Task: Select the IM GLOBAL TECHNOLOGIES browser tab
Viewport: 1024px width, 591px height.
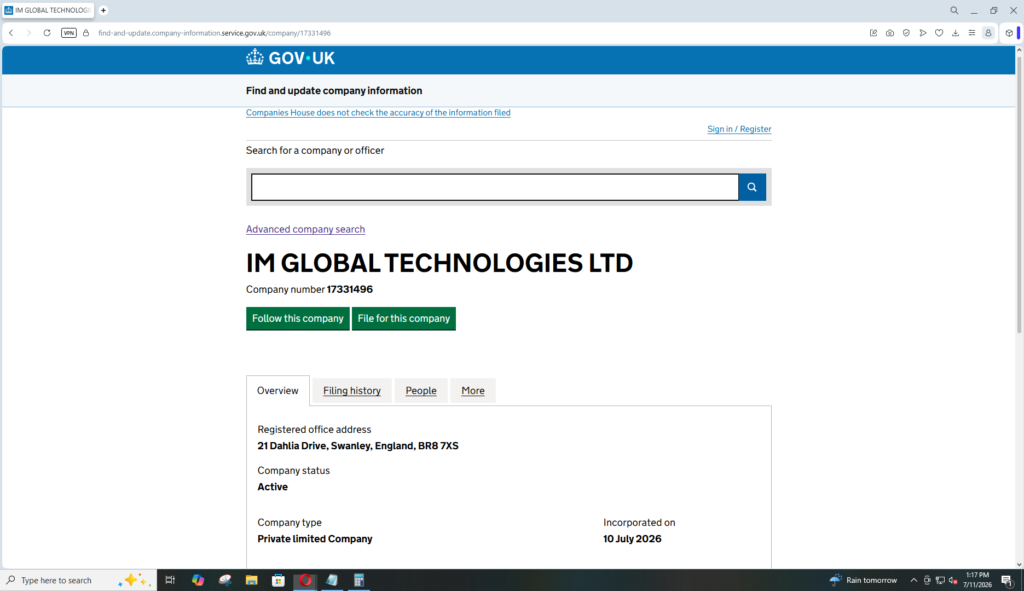Action: coord(48,10)
